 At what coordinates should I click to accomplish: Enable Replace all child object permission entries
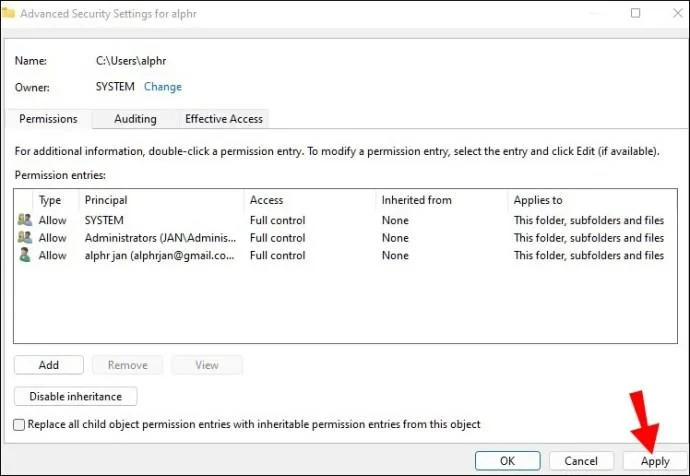coord(19,425)
